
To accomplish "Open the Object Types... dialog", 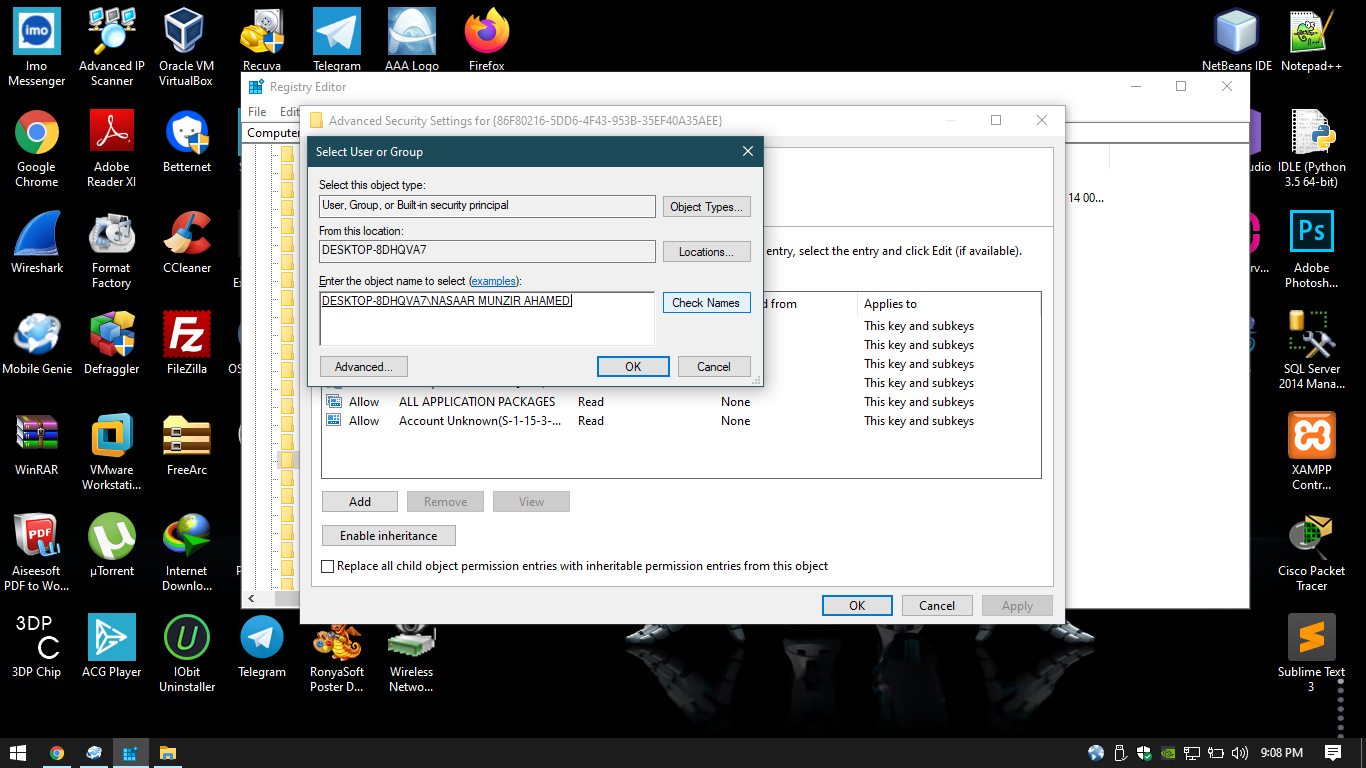I will tap(706, 207).
